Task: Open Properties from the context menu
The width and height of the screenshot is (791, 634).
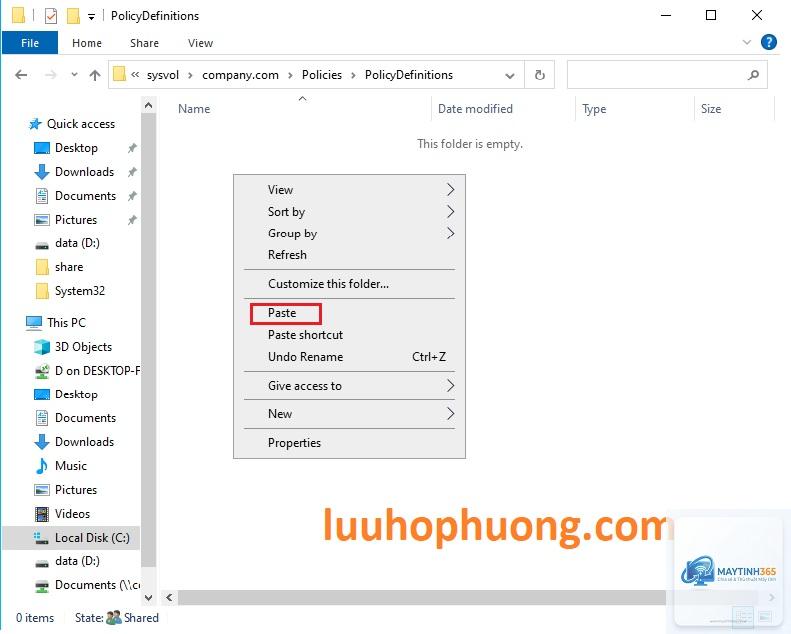Action: coord(349,443)
